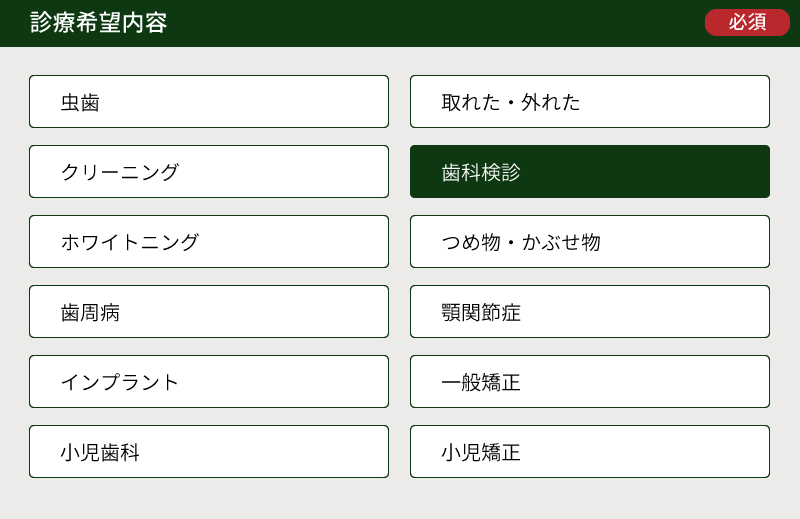The width and height of the screenshot is (800, 519).
Task: Click the red 必須 badge
Action: [x=747, y=22]
